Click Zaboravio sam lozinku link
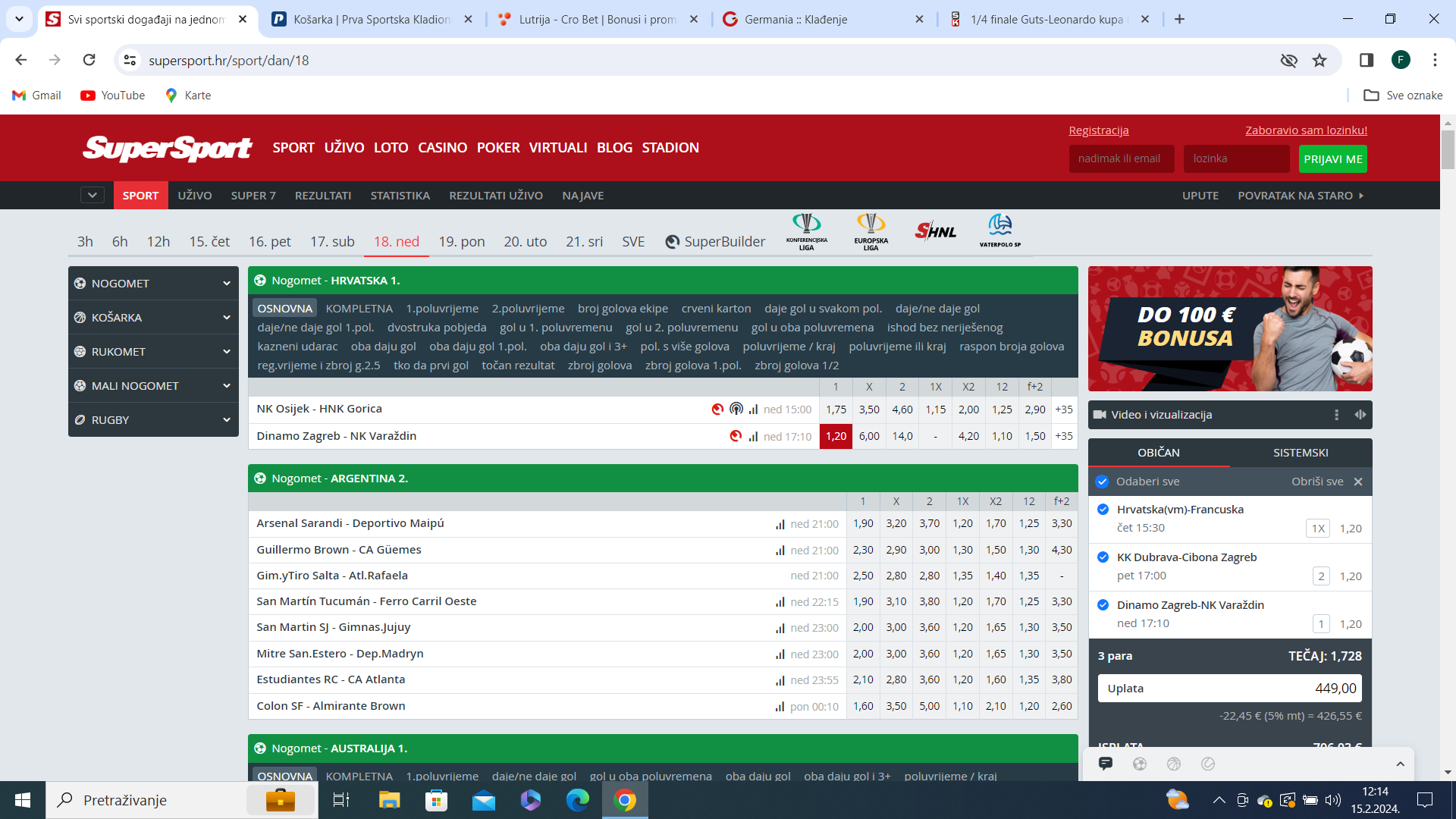Viewport: 1456px width, 819px height. [1306, 130]
